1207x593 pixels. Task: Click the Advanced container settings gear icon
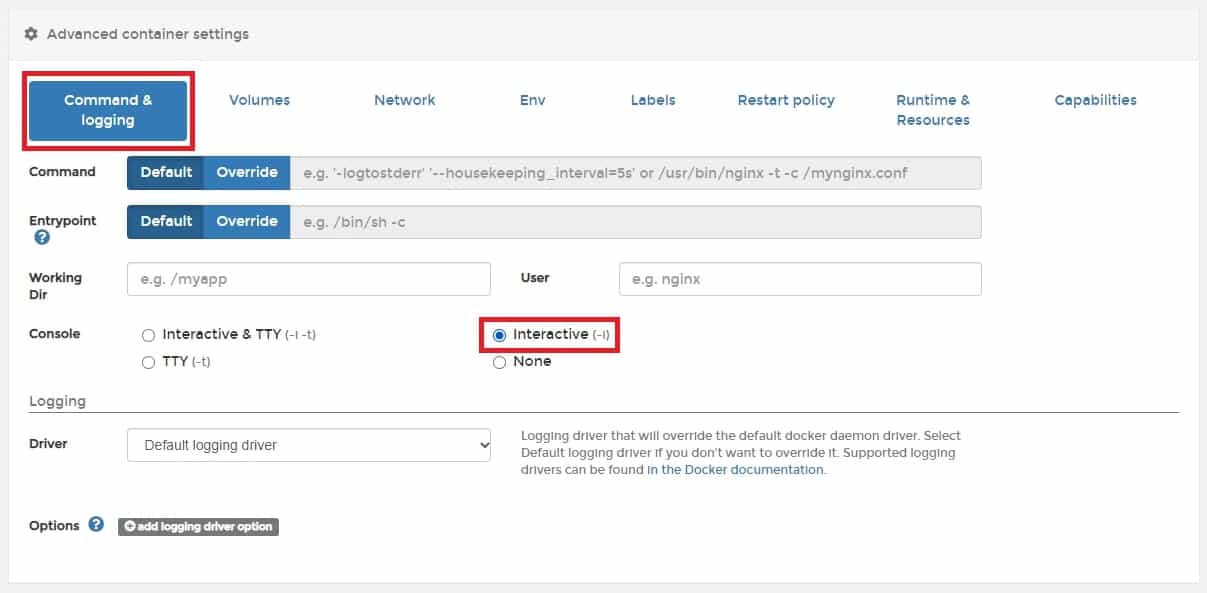[x=31, y=34]
